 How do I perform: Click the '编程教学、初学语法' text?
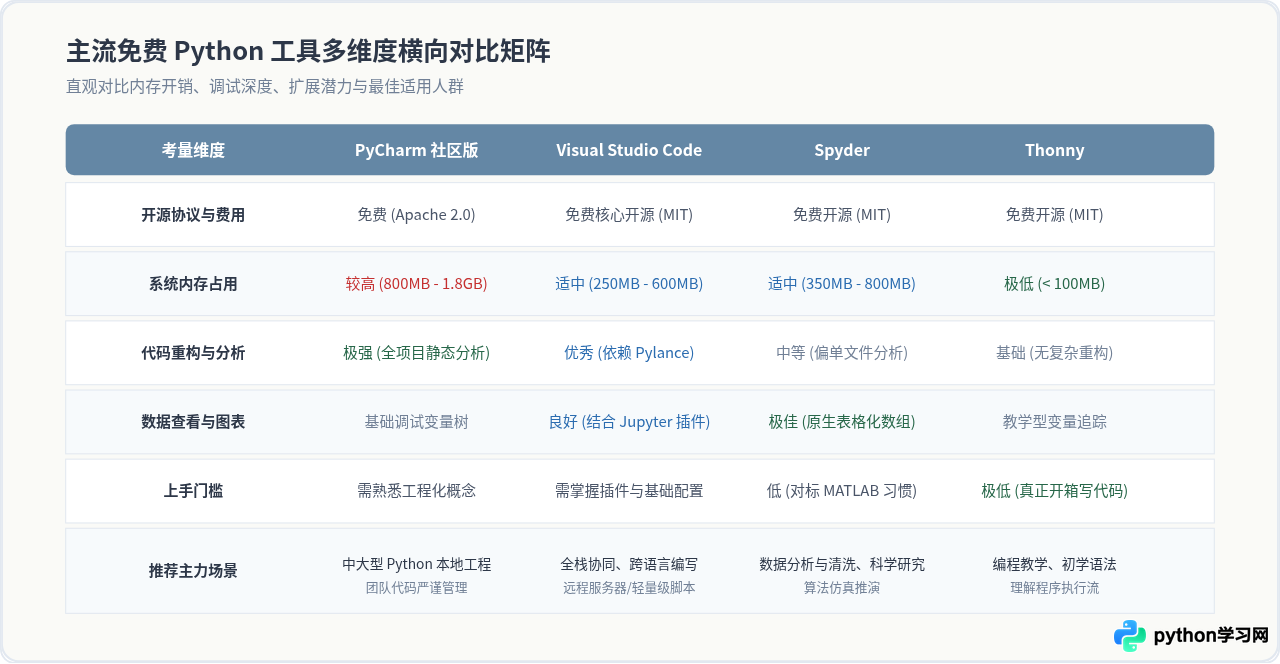coord(1055,565)
